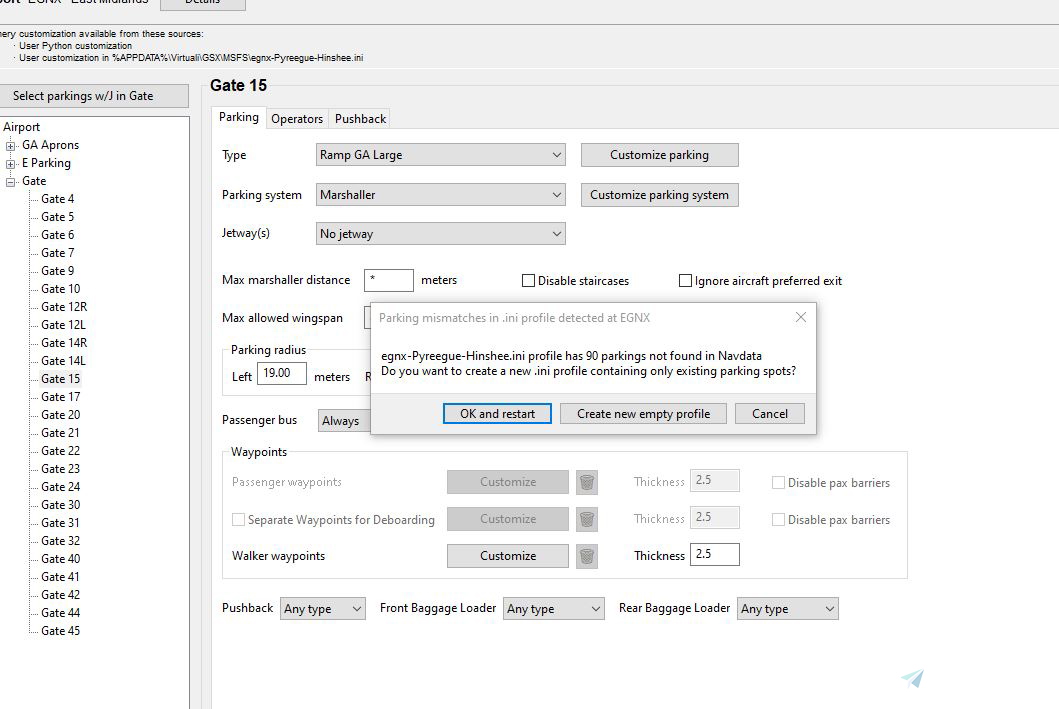Click trash icon next to deboarding waypoints Customize
This screenshot has height=709, width=1059.
587,518
